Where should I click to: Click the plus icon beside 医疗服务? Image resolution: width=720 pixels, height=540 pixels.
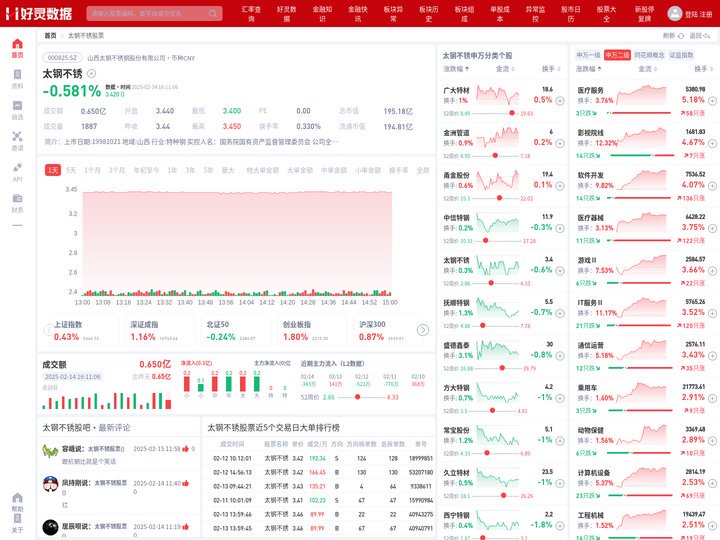[x=712, y=101]
